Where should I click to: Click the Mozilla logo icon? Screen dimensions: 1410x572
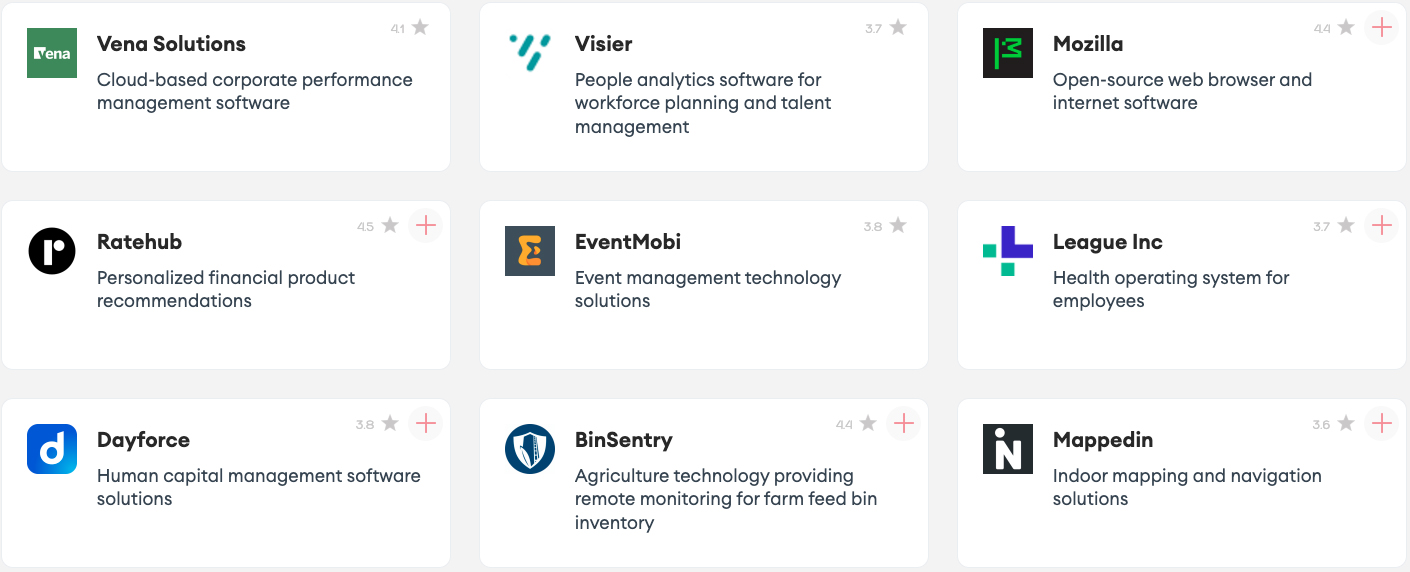[x=1008, y=53]
